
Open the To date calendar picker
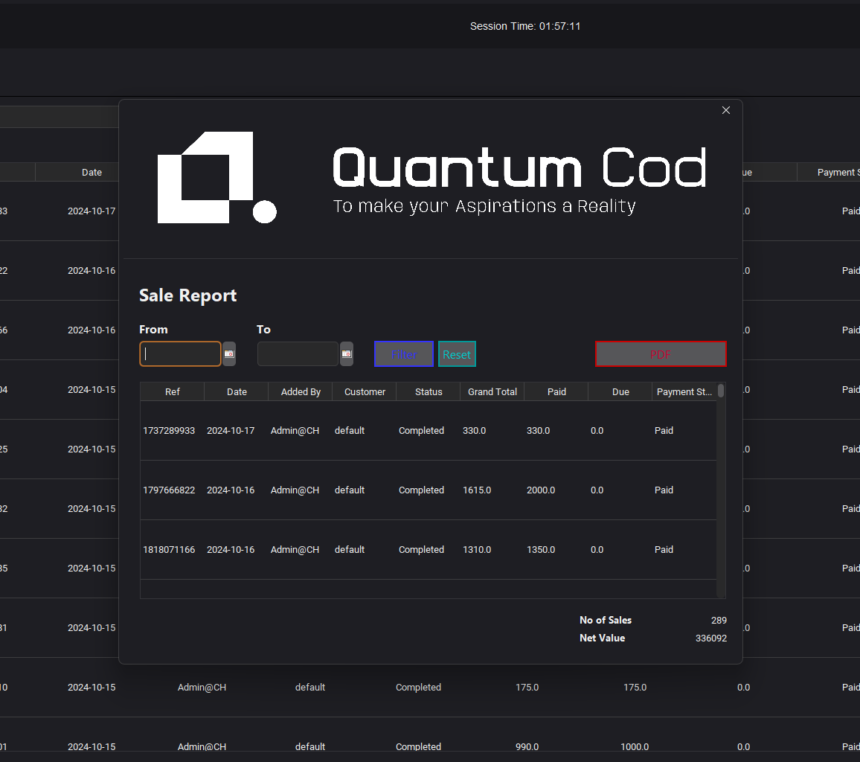point(347,354)
